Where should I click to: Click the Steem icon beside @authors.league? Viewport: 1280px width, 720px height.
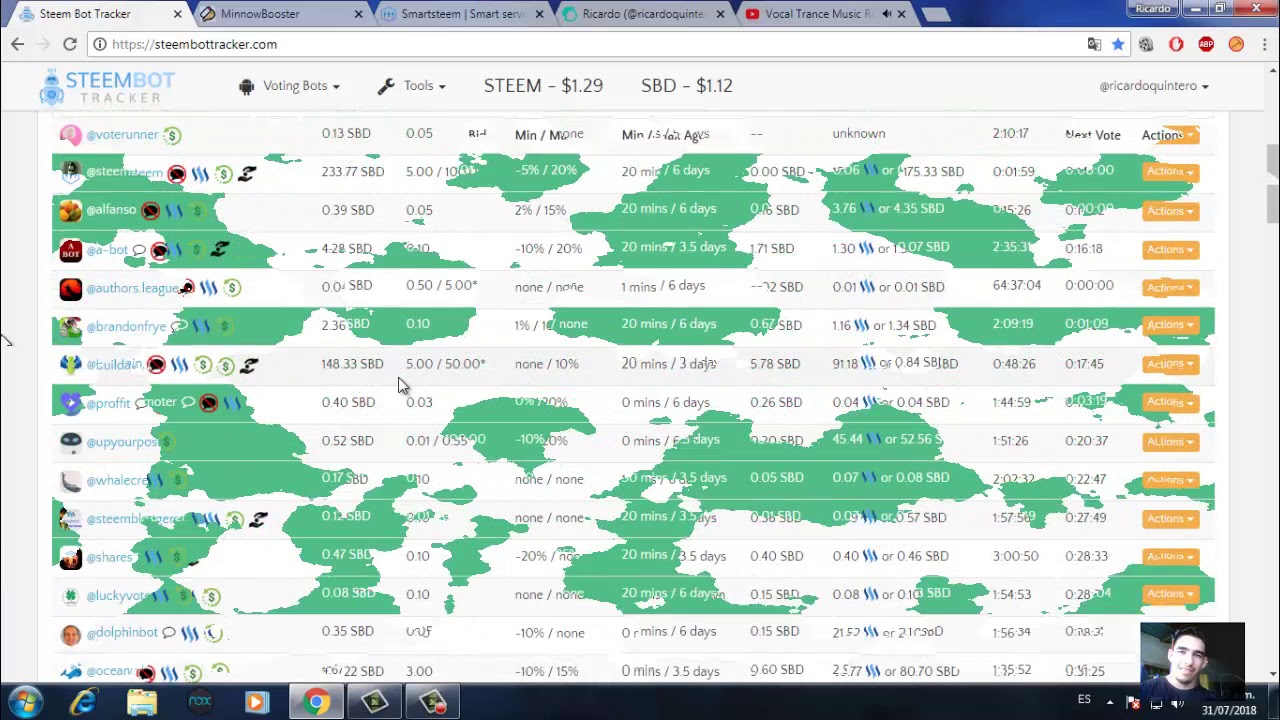point(208,288)
